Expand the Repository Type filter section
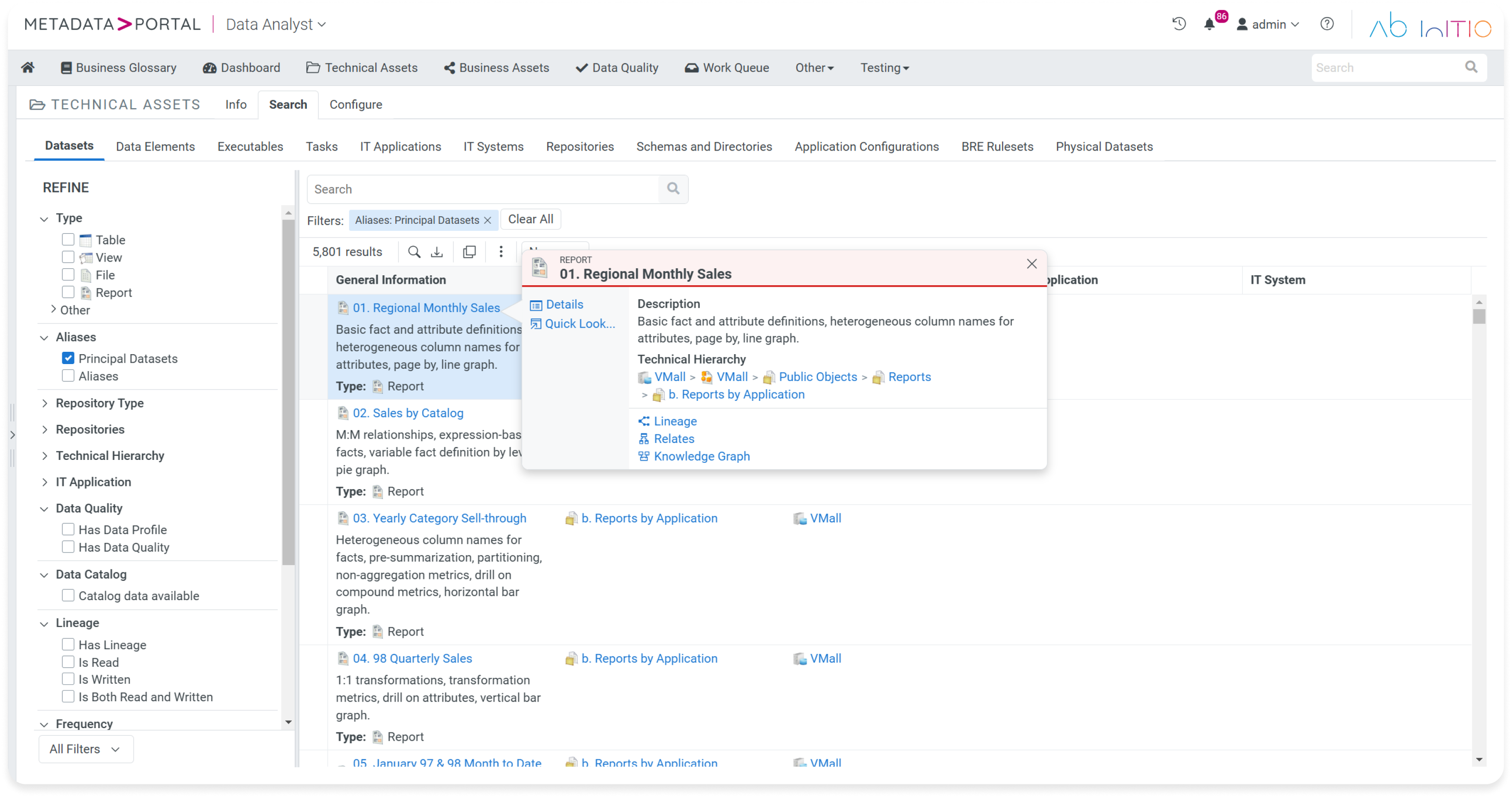The width and height of the screenshot is (1512, 798). (44, 403)
